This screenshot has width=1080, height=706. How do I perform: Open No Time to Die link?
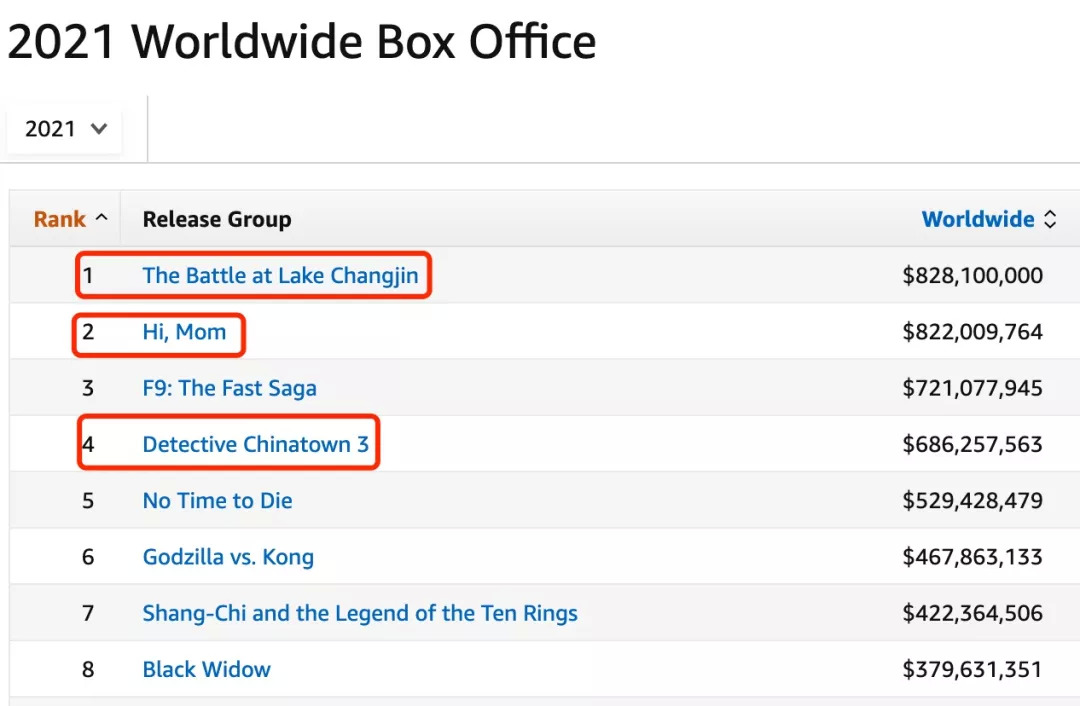coord(217,501)
